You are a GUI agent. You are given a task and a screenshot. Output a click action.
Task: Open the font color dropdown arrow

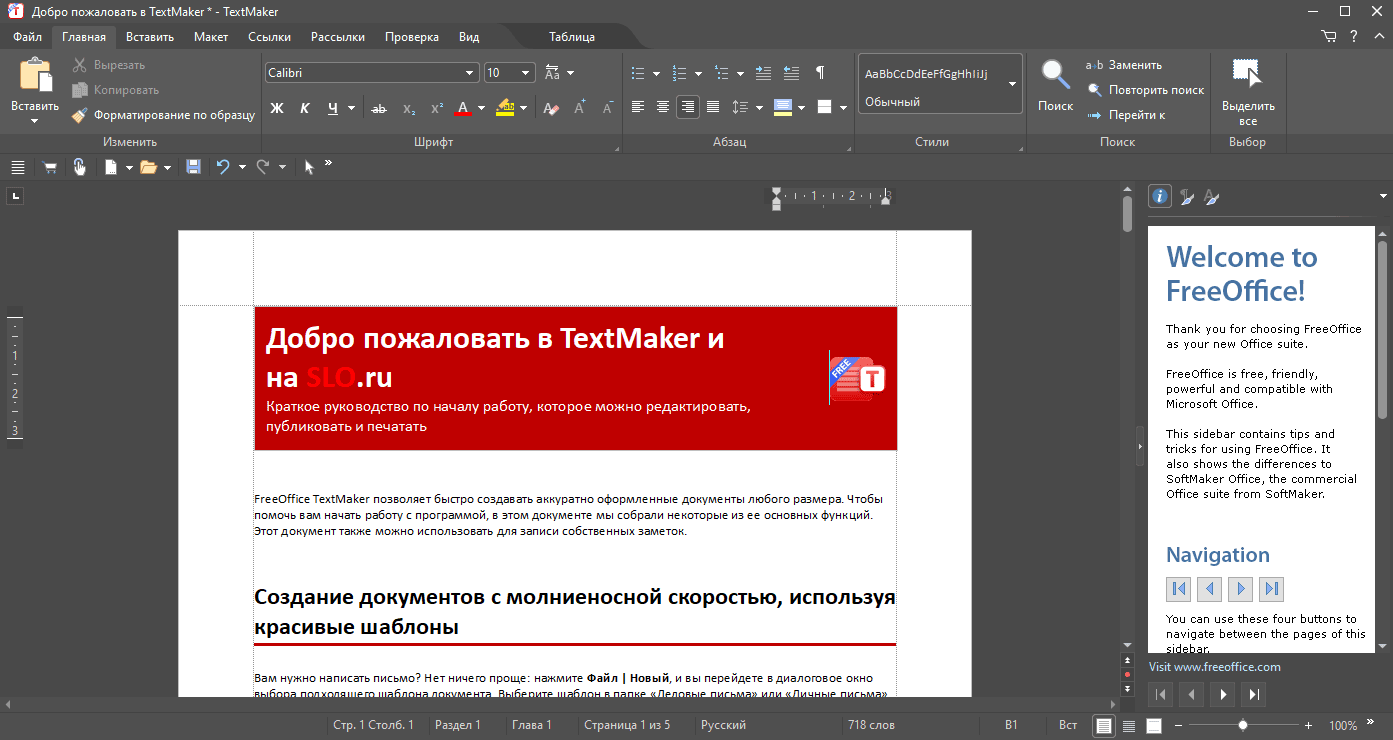(x=481, y=108)
